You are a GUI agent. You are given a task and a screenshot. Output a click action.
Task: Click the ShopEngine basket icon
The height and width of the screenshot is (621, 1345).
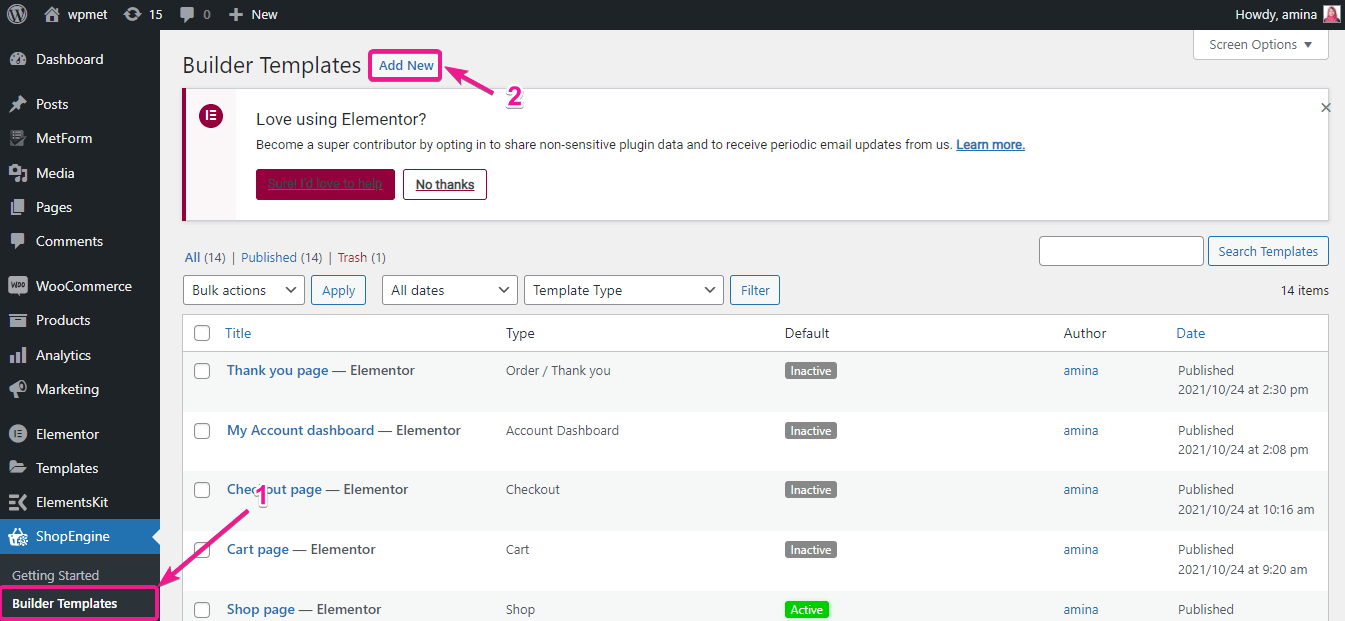coord(18,537)
